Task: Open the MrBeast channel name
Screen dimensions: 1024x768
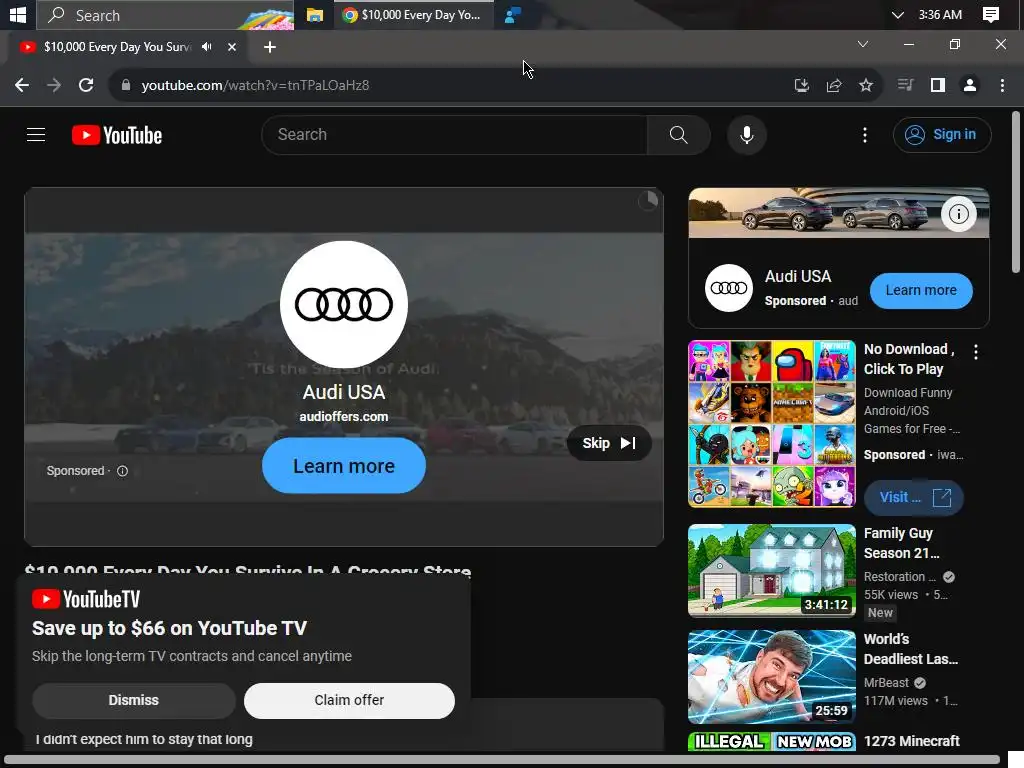Action: pyautogui.click(x=886, y=683)
